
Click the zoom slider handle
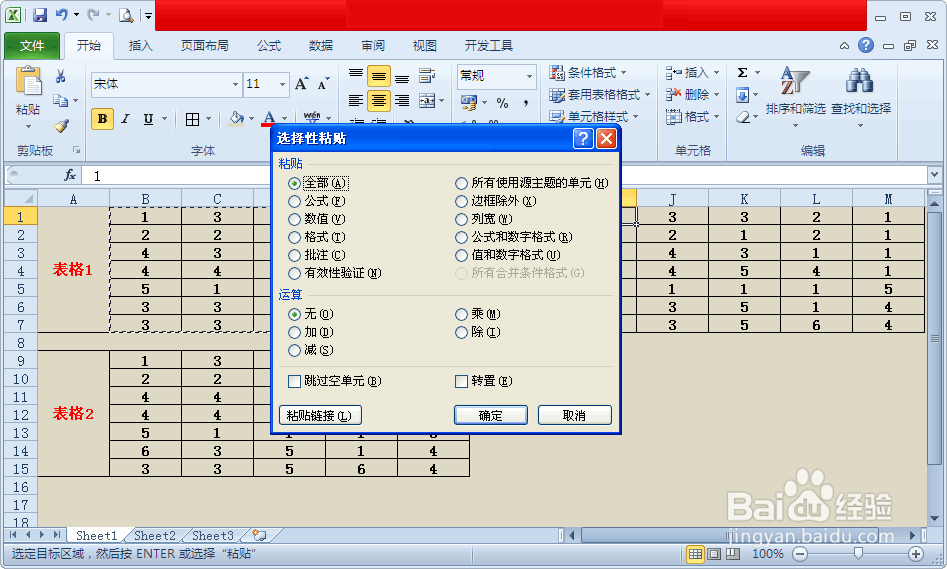858,553
